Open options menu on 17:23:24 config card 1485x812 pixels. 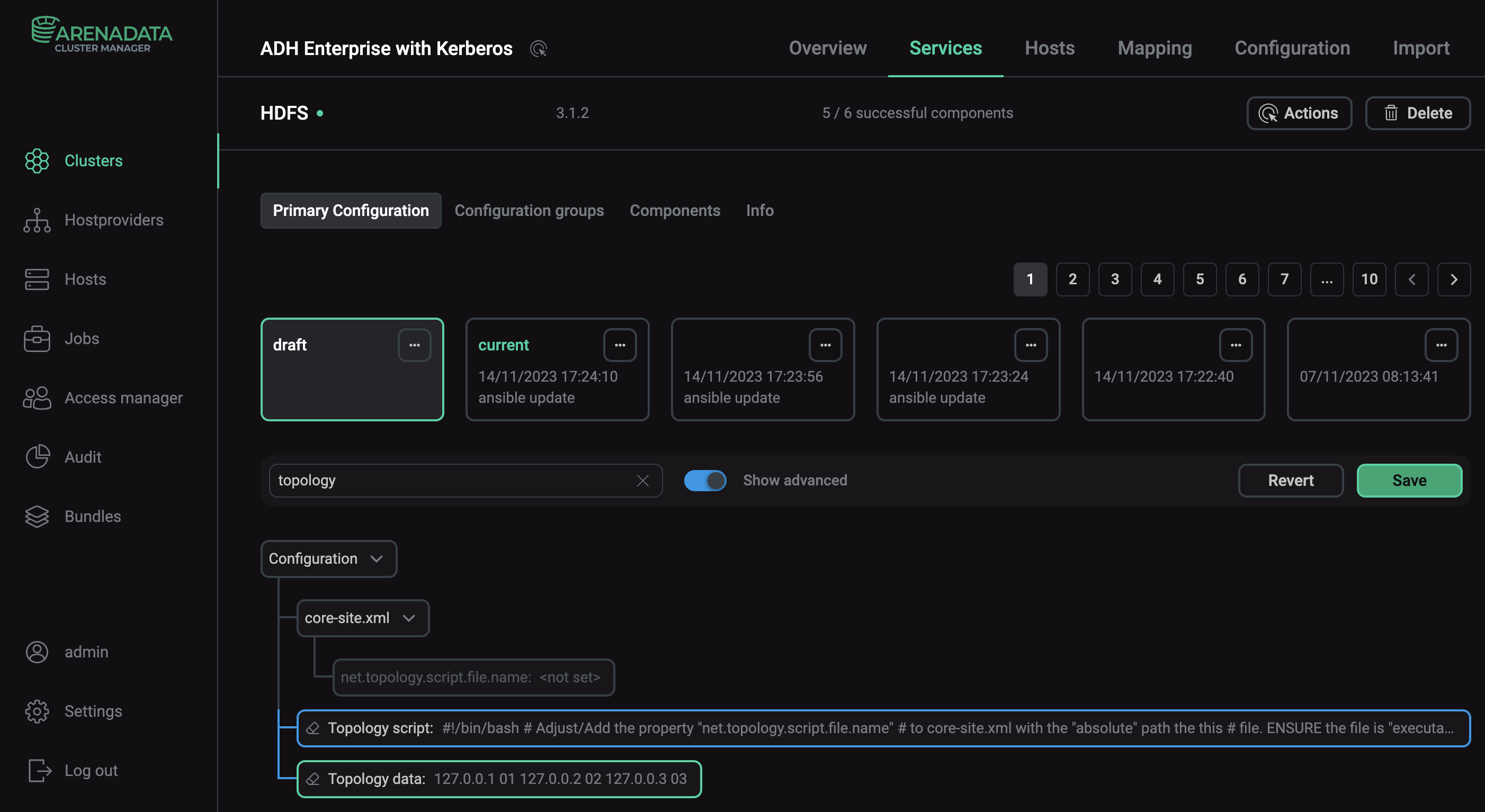coord(1031,345)
